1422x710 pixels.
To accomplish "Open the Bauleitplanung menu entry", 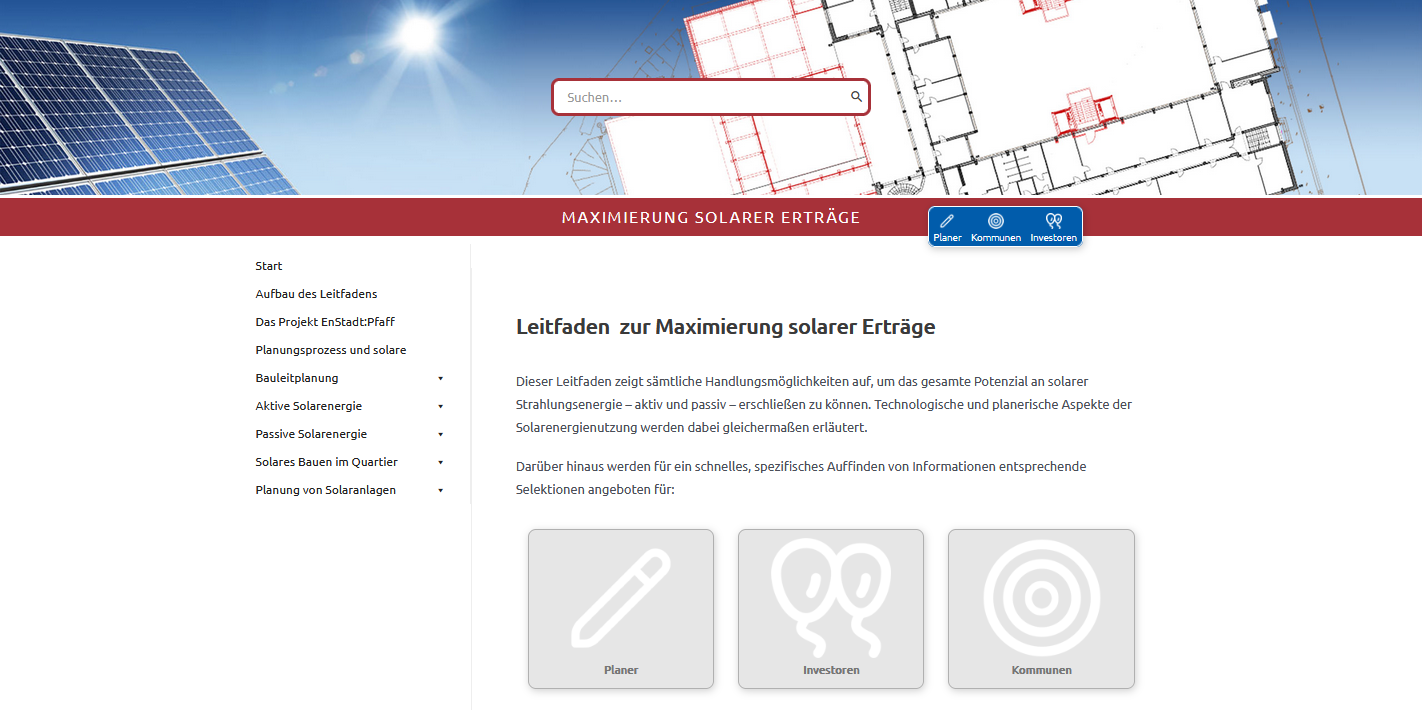I will pos(297,378).
